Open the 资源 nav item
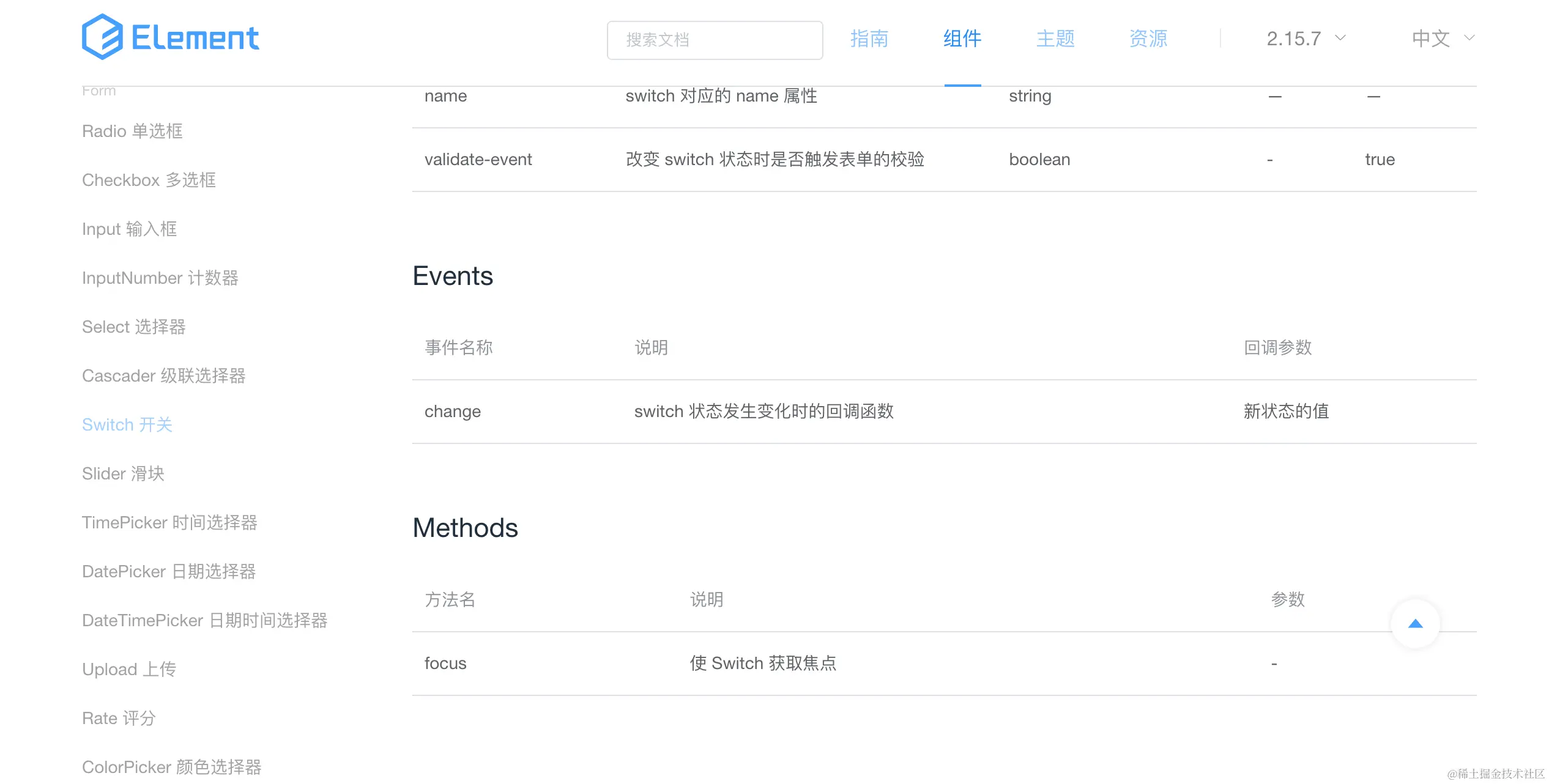The image size is (1549, 784). 1148,39
